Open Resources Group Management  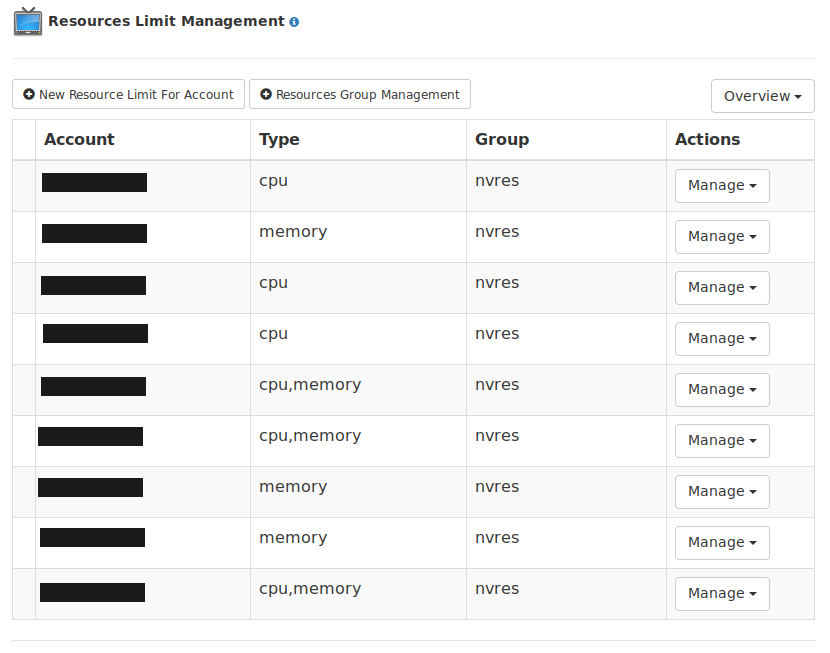(360, 94)
